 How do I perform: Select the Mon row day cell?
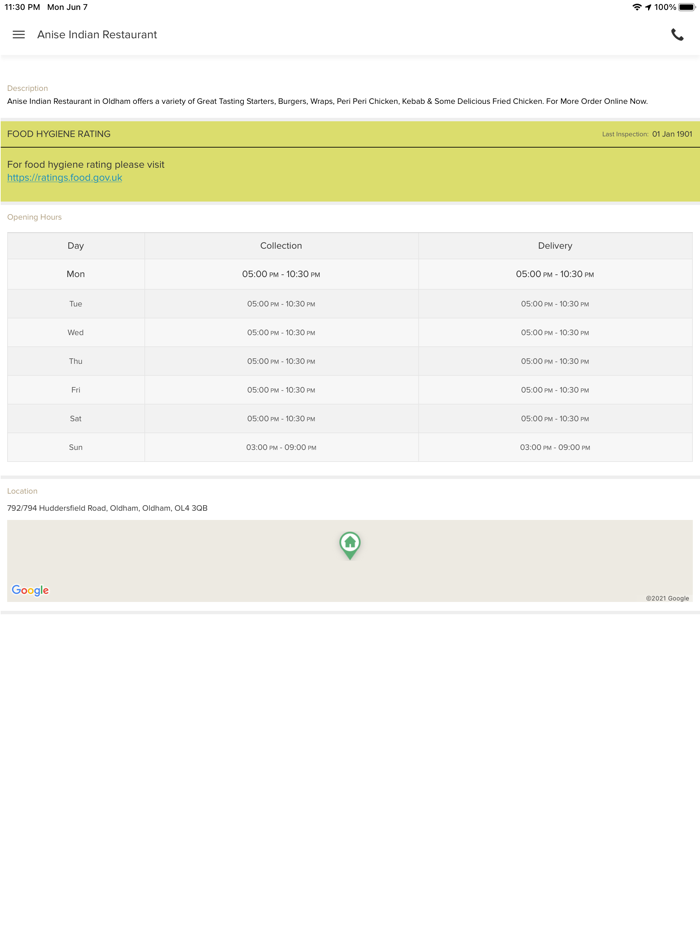tap(76, 274)
